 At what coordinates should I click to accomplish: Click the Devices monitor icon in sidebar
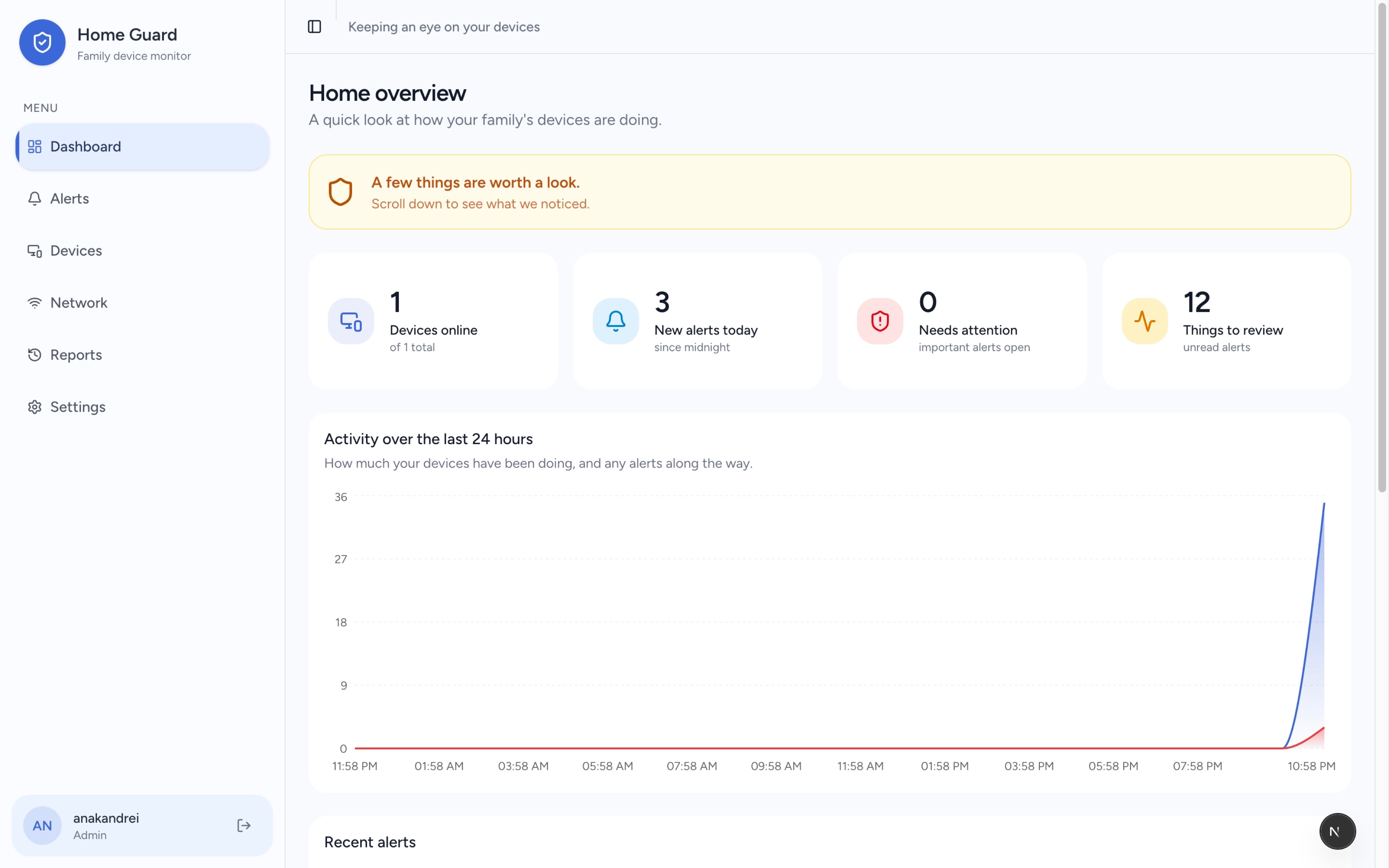pos(34,251)
